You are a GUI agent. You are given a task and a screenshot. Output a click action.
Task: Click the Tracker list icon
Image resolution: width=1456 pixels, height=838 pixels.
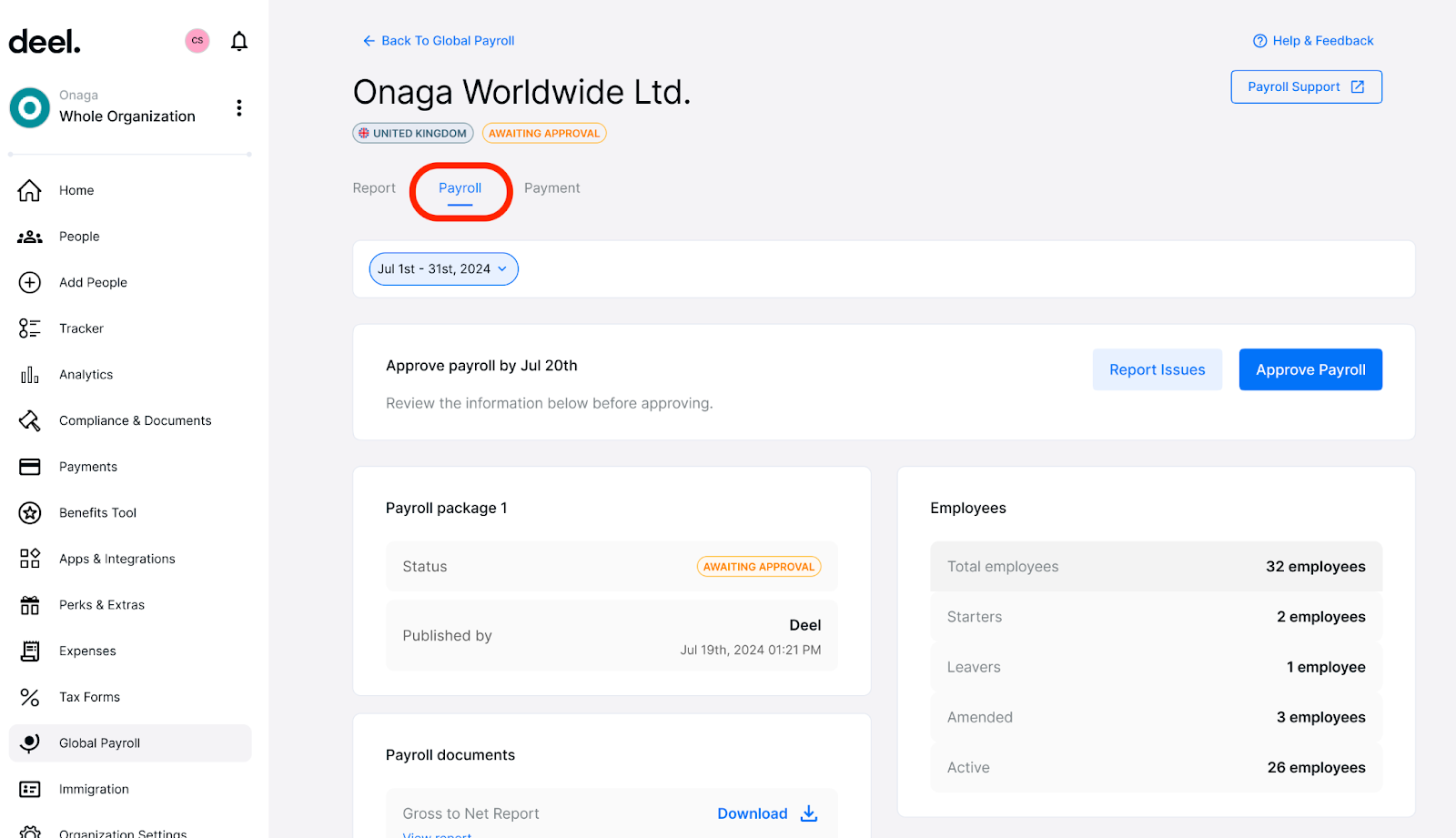(30, 328)
